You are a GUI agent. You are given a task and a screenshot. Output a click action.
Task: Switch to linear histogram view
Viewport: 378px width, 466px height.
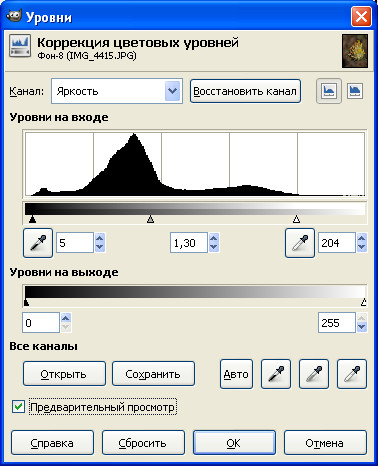click(329, 91)
